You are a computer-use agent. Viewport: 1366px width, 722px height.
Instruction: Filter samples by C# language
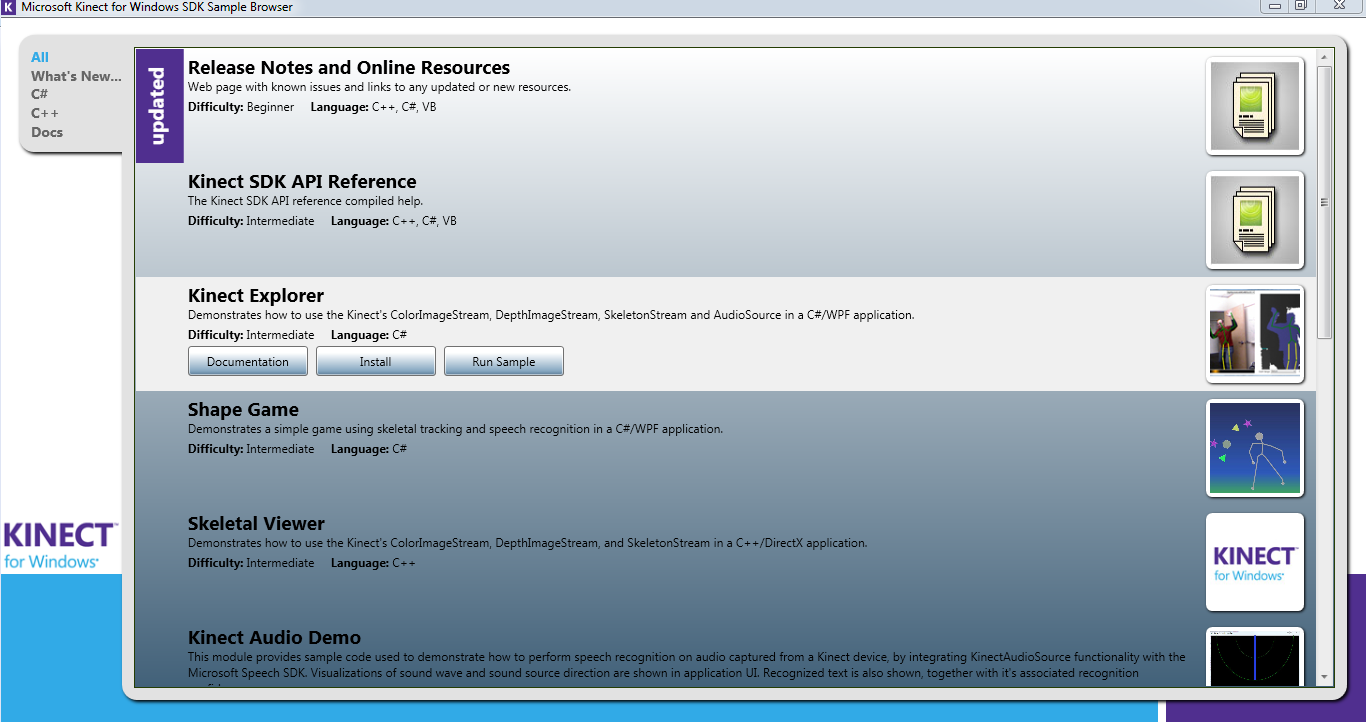tap(39, 94)
